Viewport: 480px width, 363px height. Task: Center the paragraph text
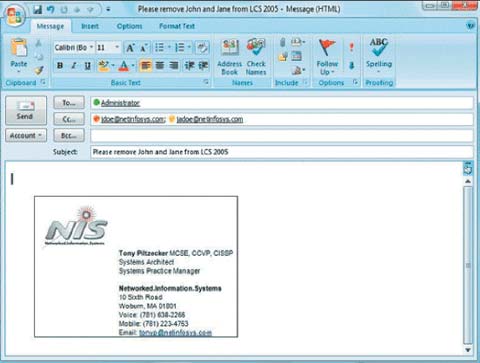[160, 66]
